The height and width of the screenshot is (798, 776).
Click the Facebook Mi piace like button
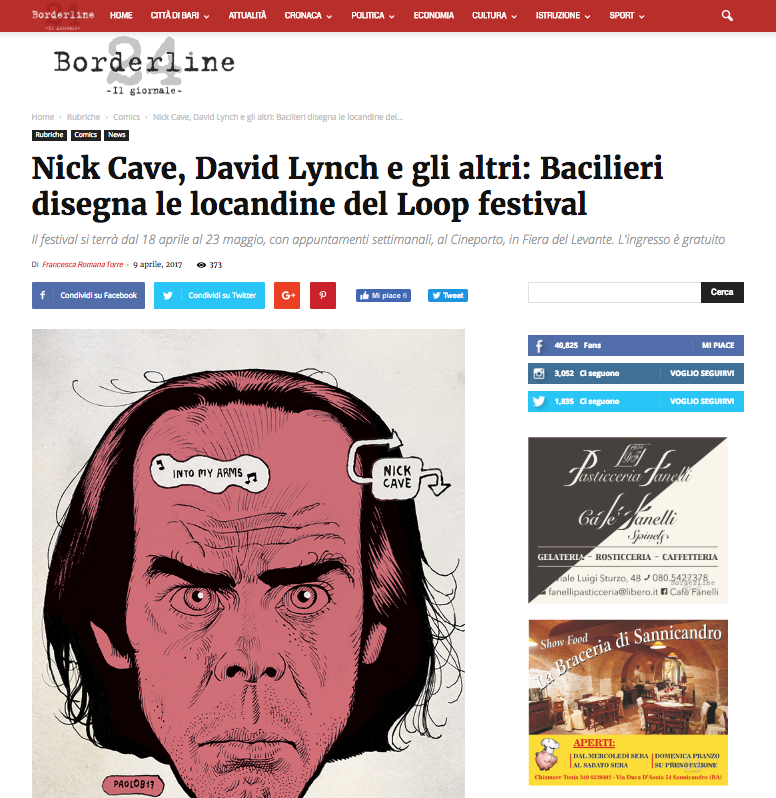click(x=383, y=295)
